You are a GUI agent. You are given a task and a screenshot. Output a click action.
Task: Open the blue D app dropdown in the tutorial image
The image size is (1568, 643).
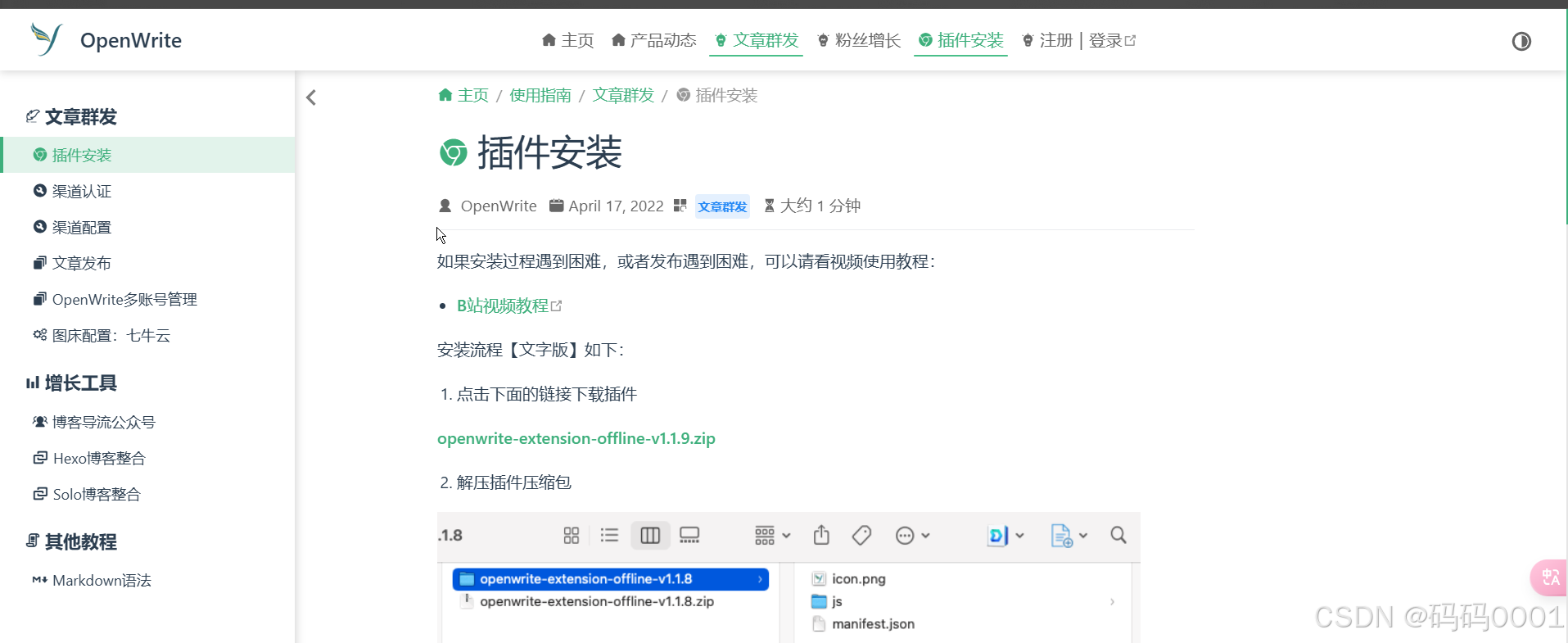click(1005, 536)
